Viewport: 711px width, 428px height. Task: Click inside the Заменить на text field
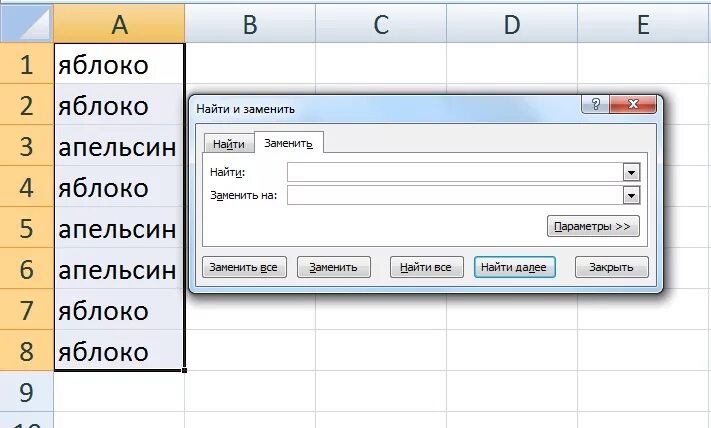tap(455, 195)
